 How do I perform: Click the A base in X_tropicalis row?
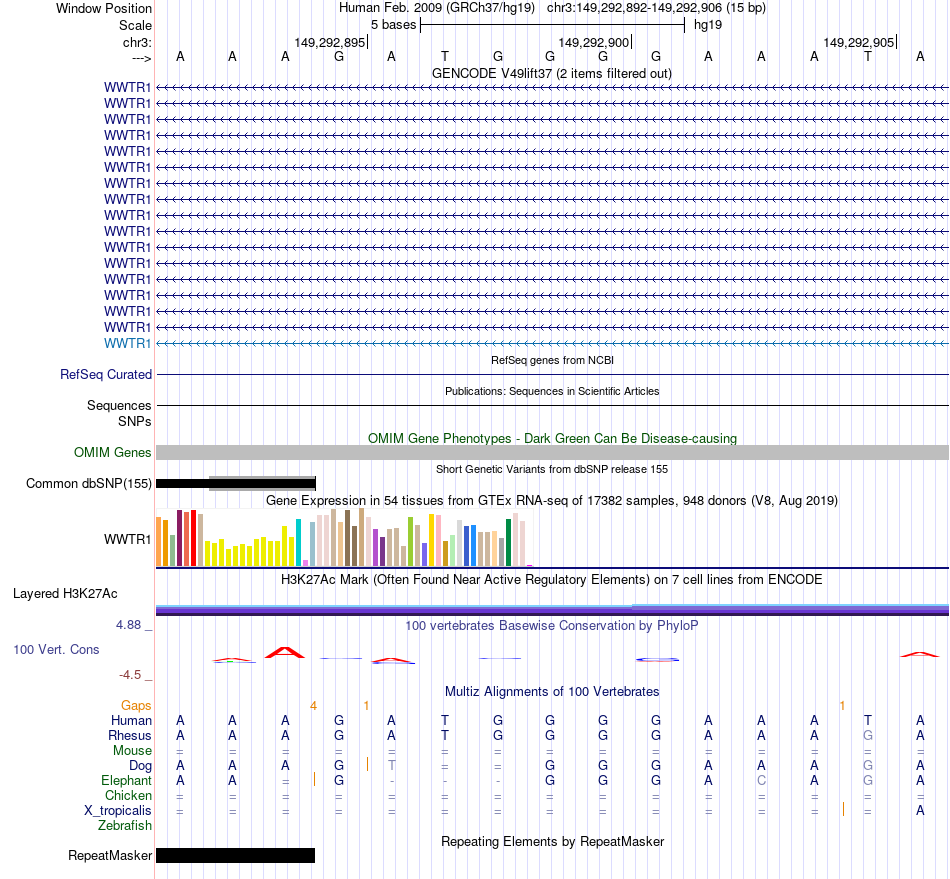pos(920,811)
